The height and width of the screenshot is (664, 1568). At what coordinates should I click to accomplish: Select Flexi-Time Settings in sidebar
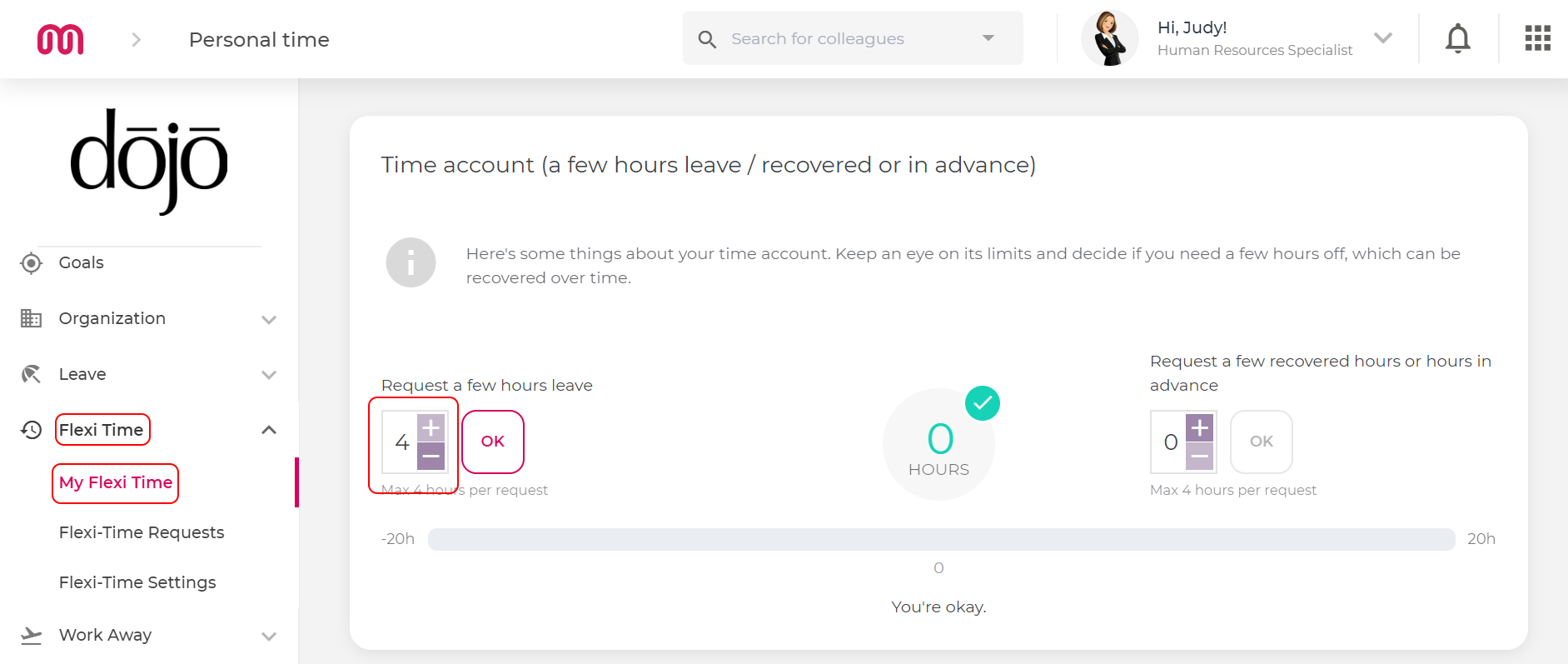pos(137,582)
